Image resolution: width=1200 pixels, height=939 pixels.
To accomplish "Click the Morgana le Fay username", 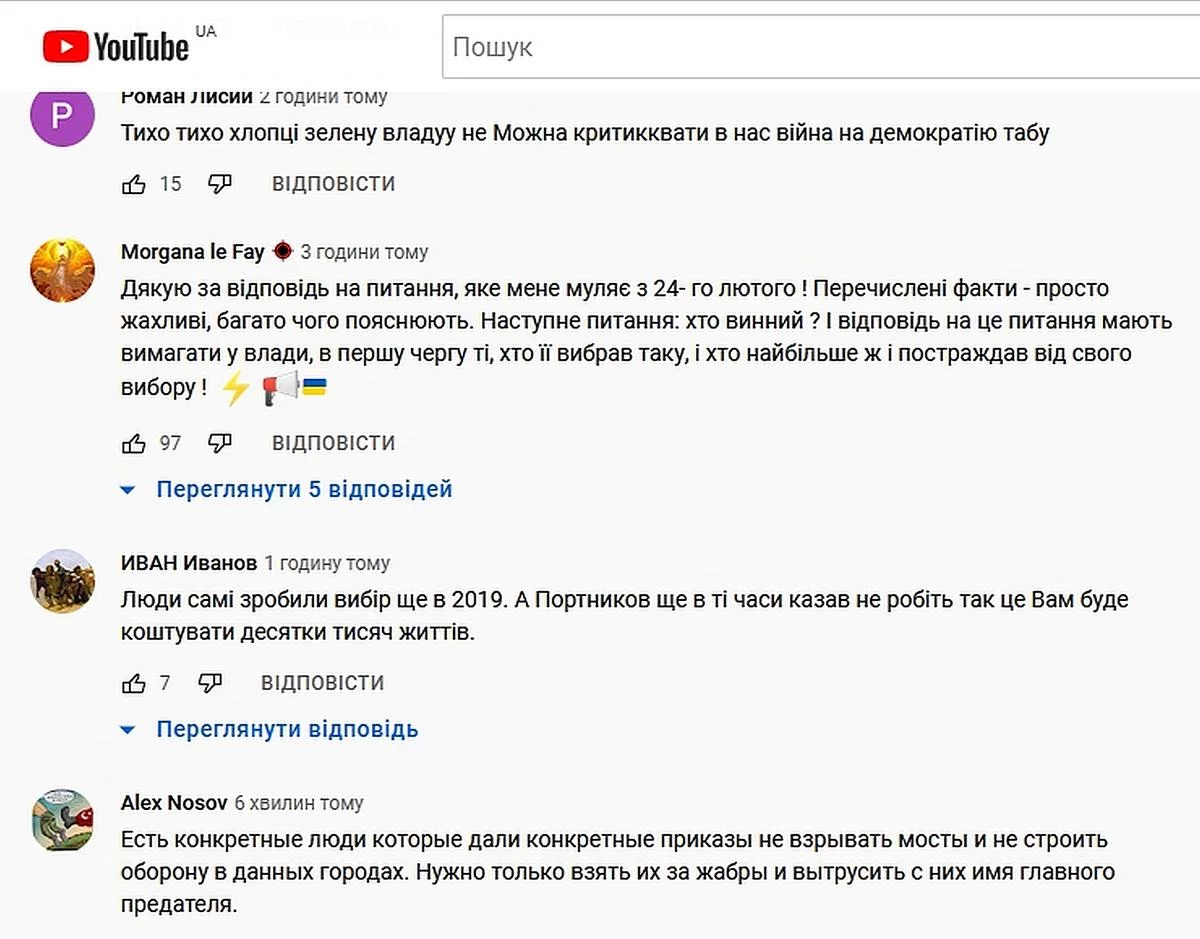I will click(x=192, y=252).
